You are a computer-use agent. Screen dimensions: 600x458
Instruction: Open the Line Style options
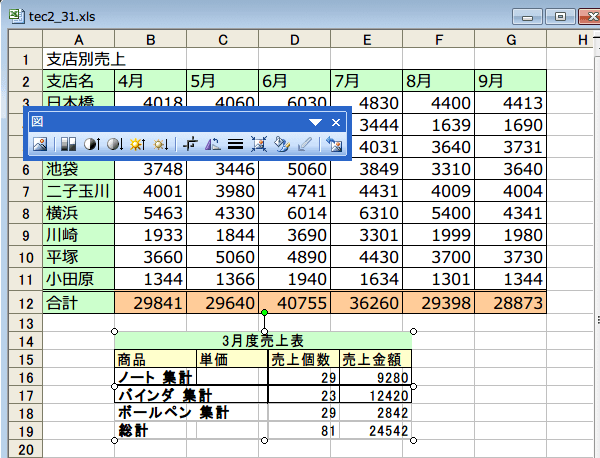(x=235, y=145)
